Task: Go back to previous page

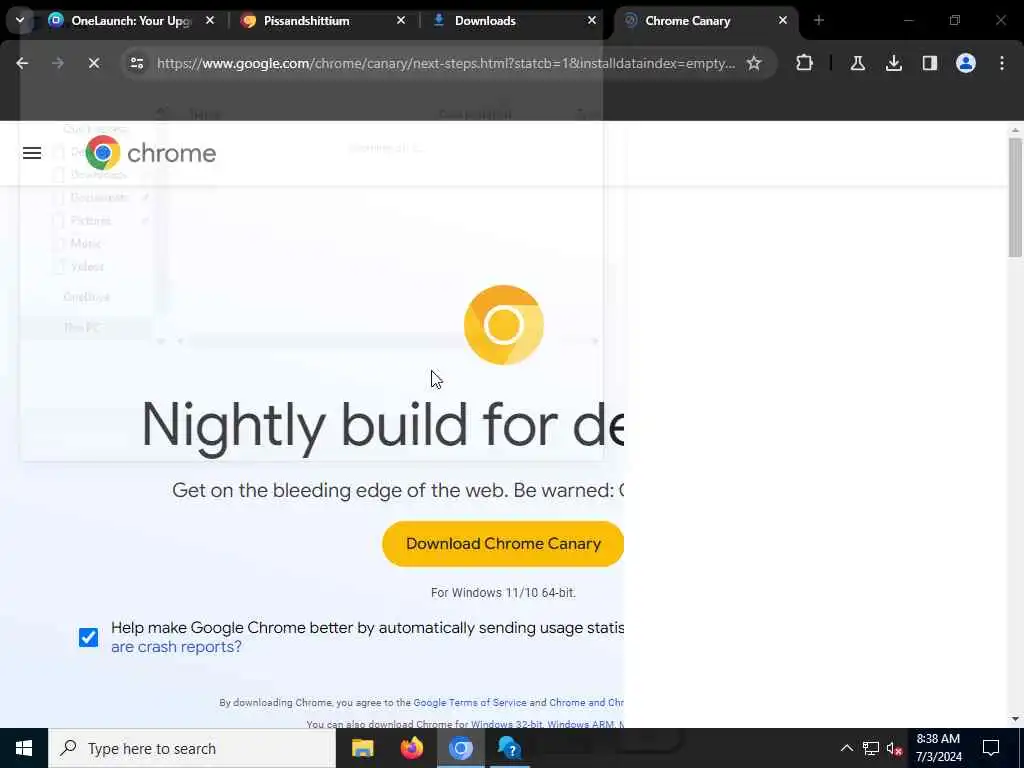Action: click(22, 63)
